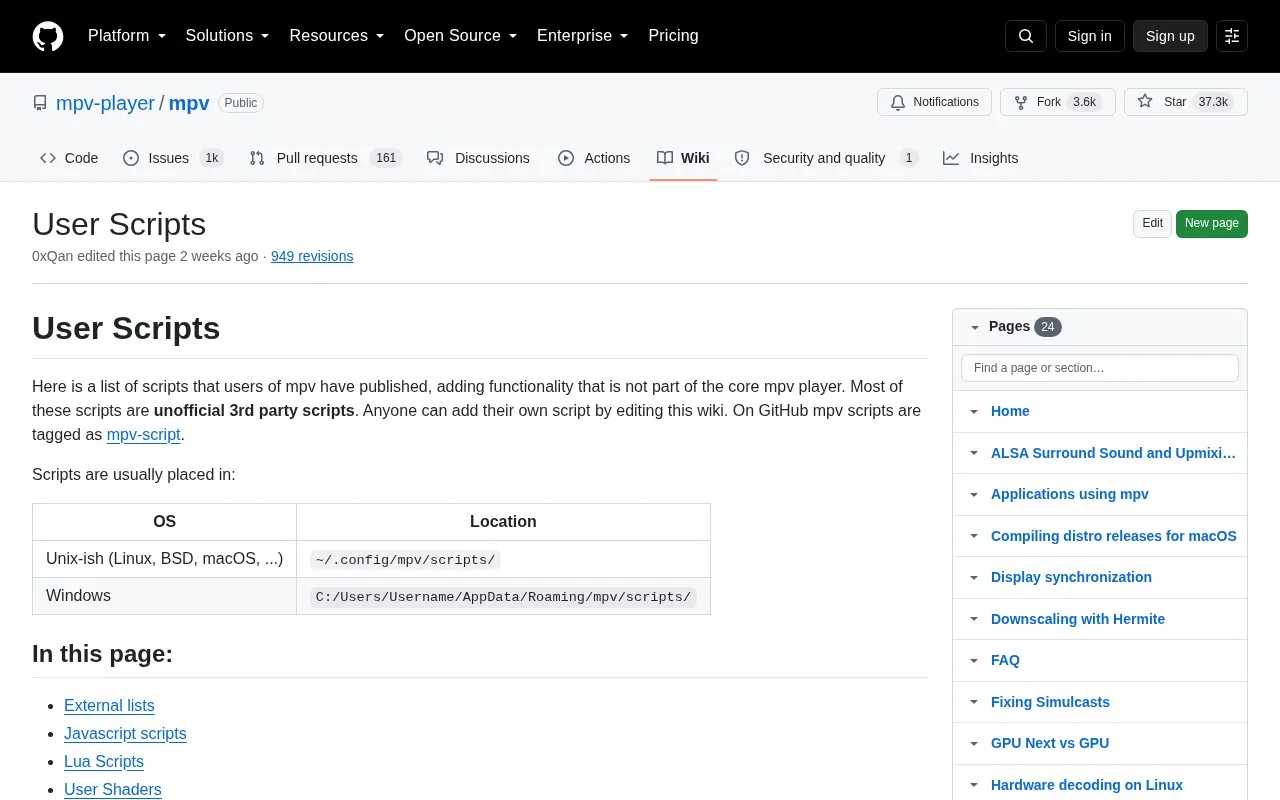1280x800 pixels.
Task: Expand the Resources navigation menu
Action: [x=337, y=36]
